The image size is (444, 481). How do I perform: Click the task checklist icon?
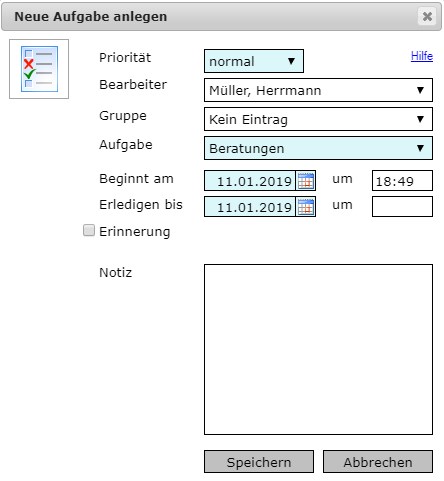point(39,69)
